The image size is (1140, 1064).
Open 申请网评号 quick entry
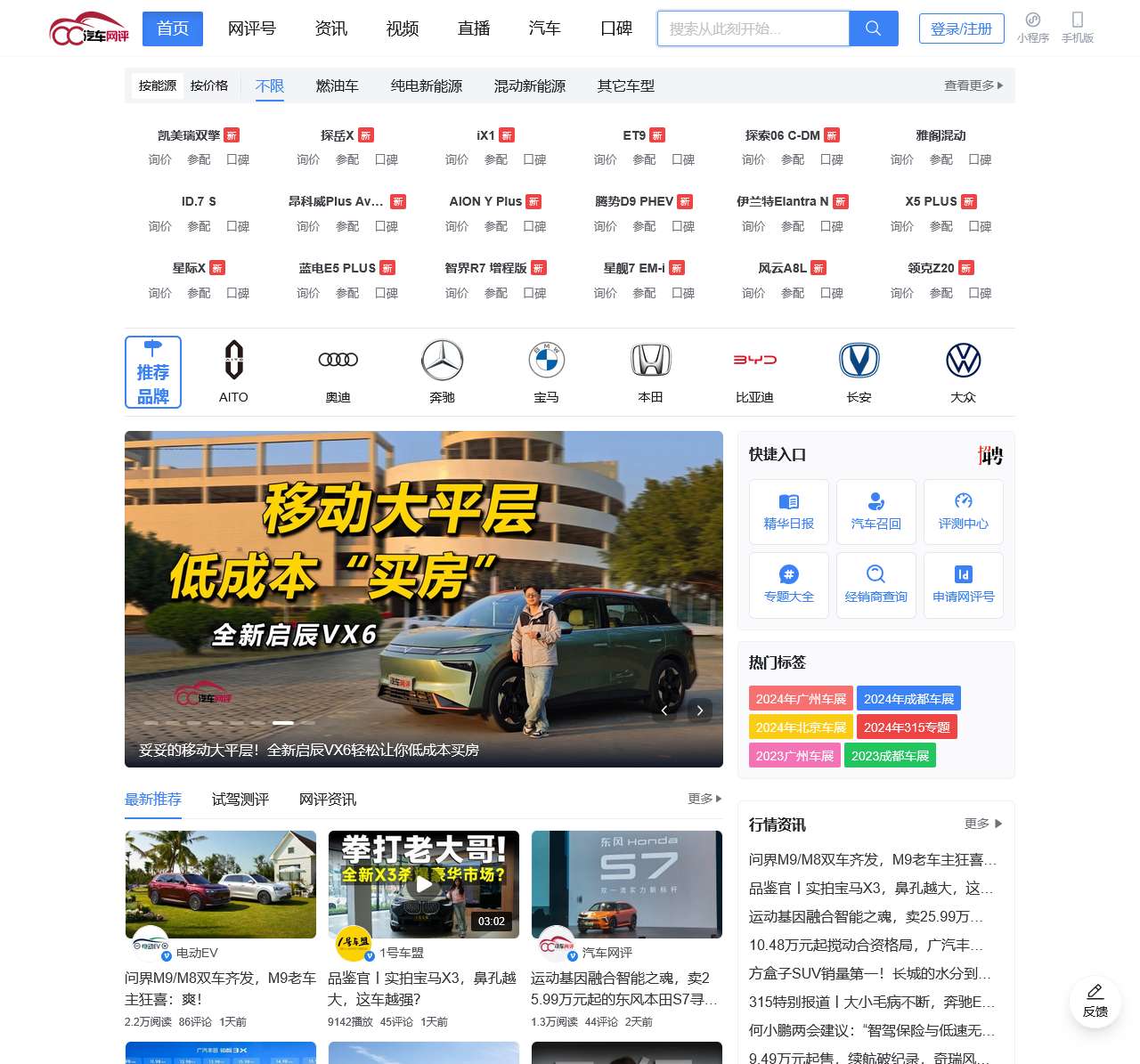pyautogui.click(x=964, y=585)
